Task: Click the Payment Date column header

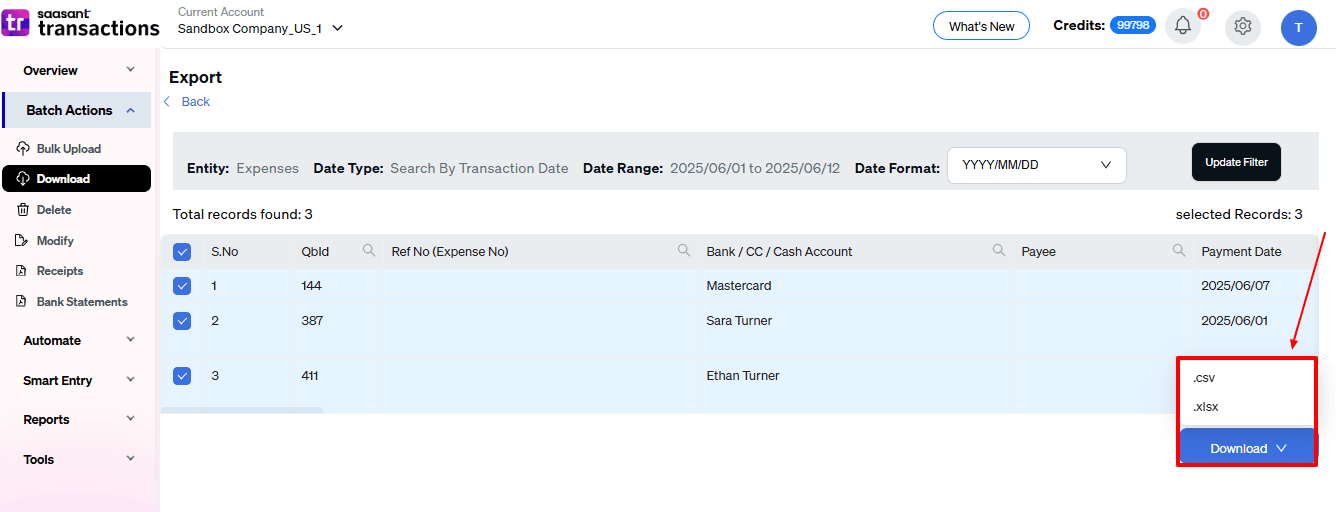Action: [1241, 252]
